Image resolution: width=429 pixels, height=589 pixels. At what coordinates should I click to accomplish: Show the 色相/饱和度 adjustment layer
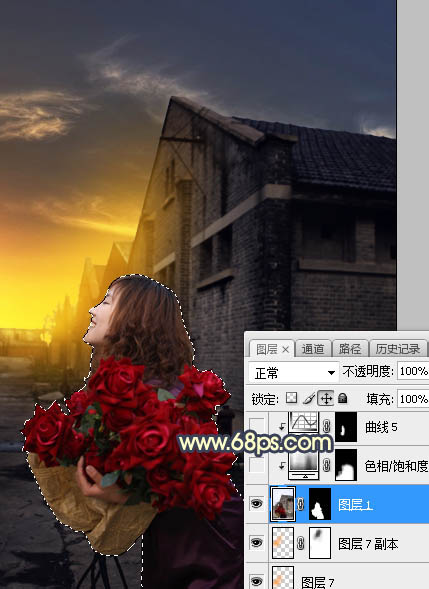pyautogui.click(x=257, y=465)
